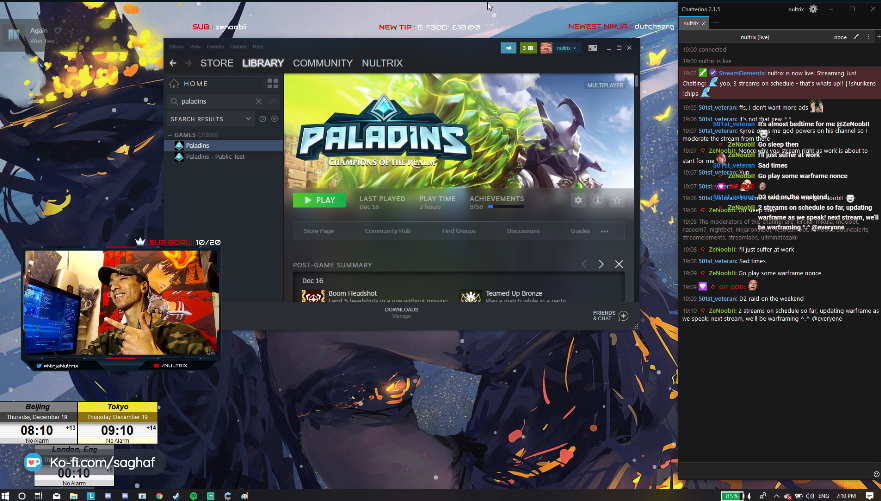This screenshot has width=881, height=501.
Task: Click the Steam game page scrollbar
Action: point(637,80)
